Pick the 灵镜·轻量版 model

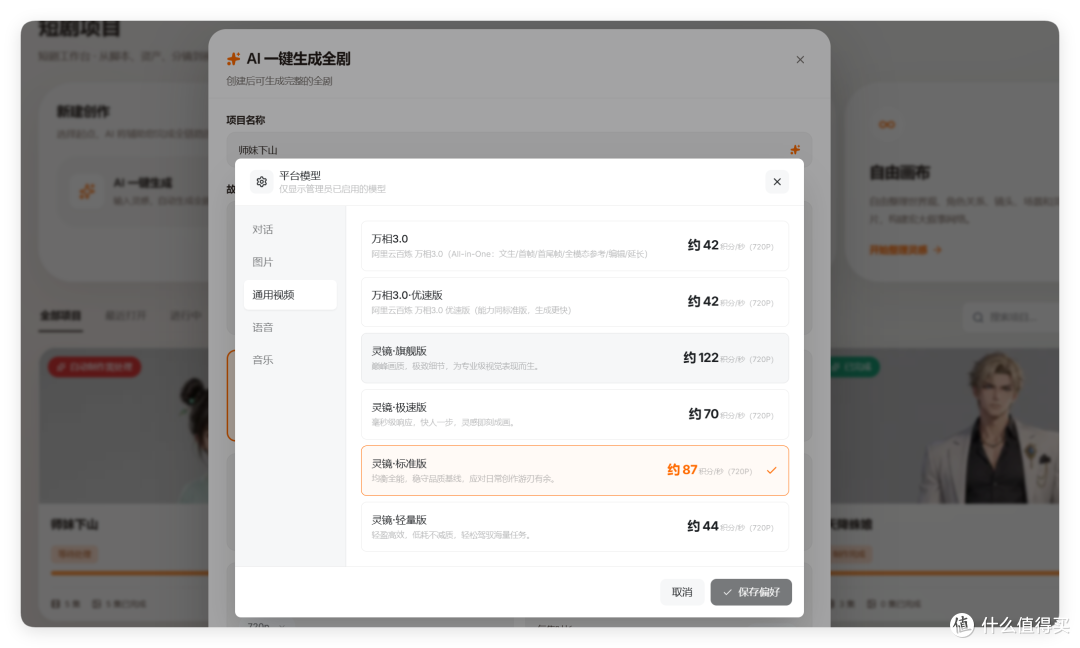click(x=574, y=527)
